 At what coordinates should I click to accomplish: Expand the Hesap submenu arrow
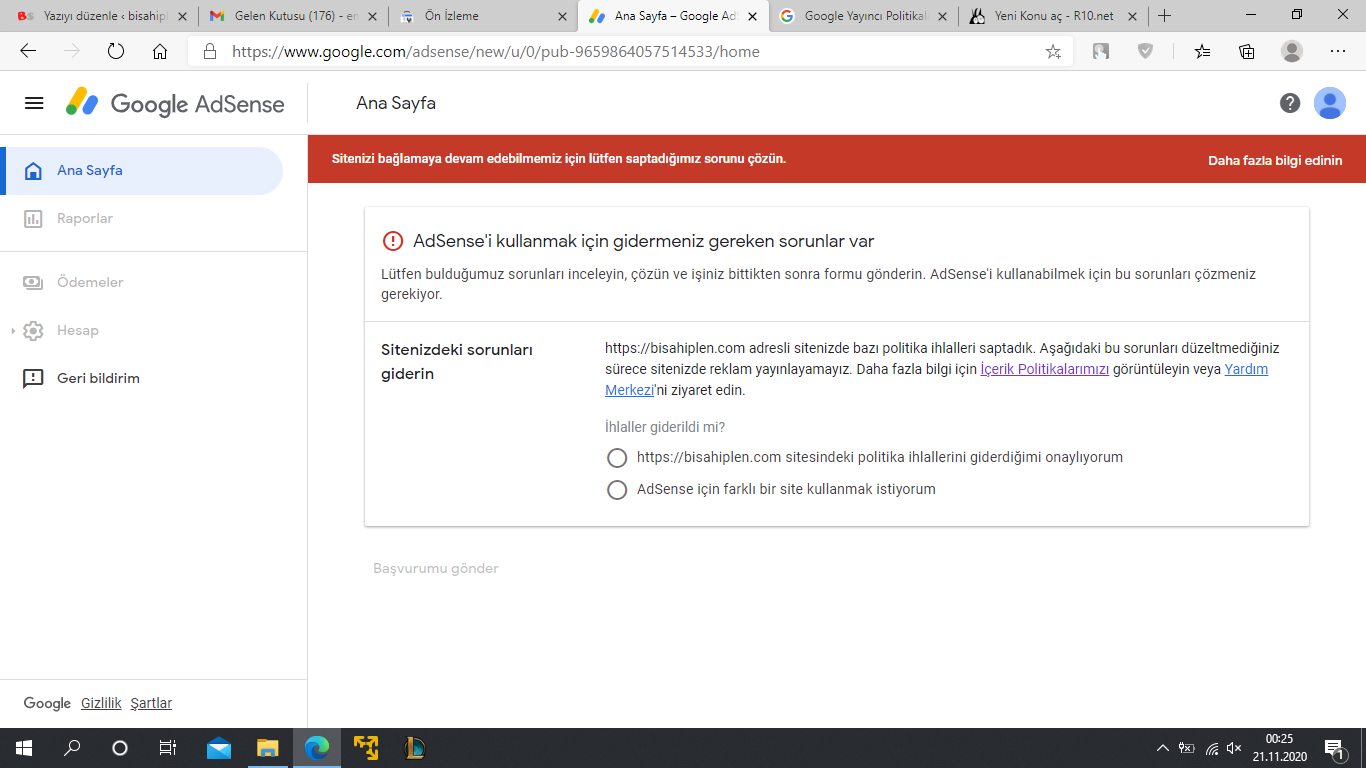[12, 331]
